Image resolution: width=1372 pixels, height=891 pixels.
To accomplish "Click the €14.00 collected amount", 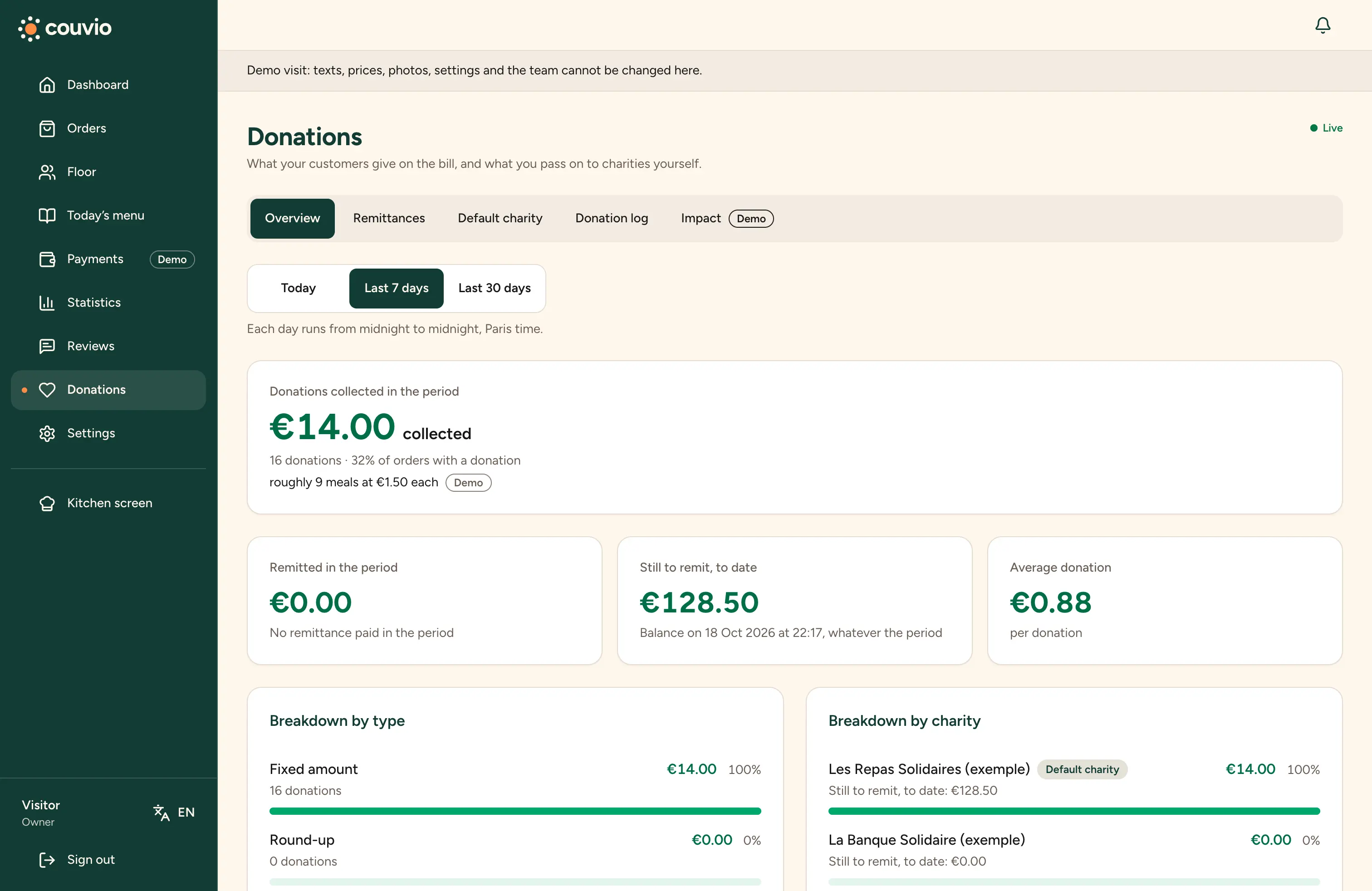I will [x=333, y=427].
